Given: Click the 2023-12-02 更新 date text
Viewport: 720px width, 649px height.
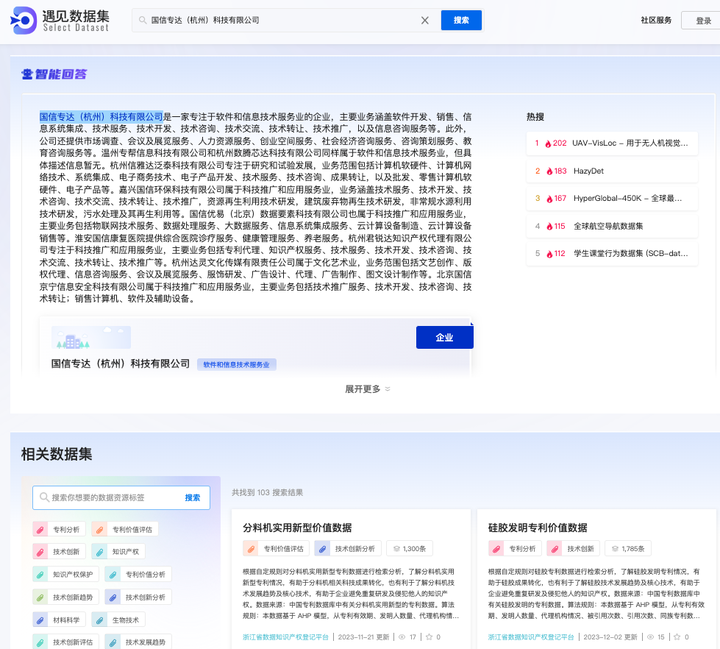Looking at the screenshot, I should click(x=610, y=637).
